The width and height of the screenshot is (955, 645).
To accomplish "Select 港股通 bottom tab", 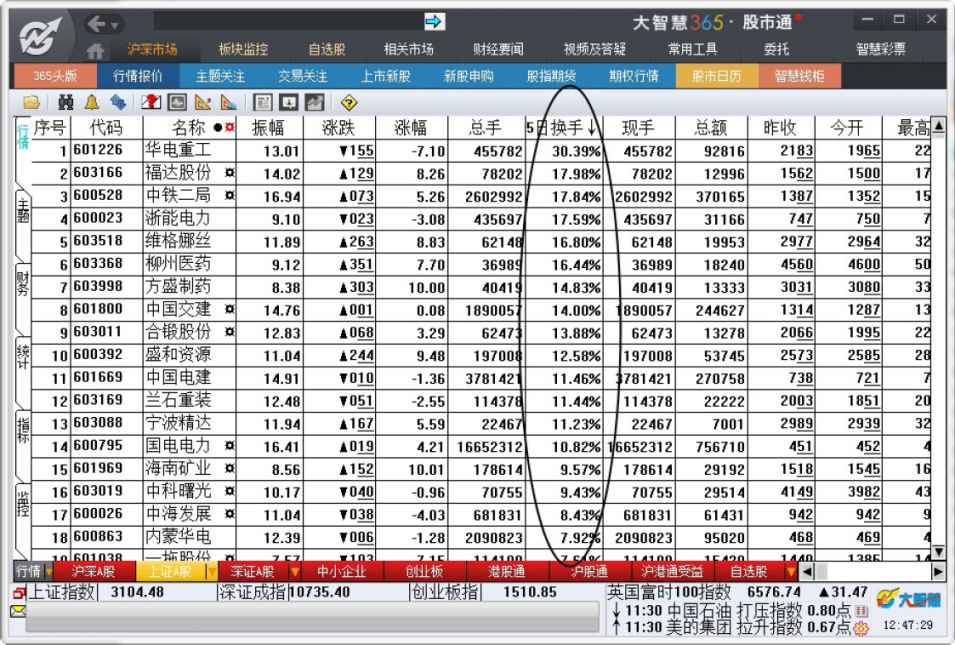I will pos(507,572).
